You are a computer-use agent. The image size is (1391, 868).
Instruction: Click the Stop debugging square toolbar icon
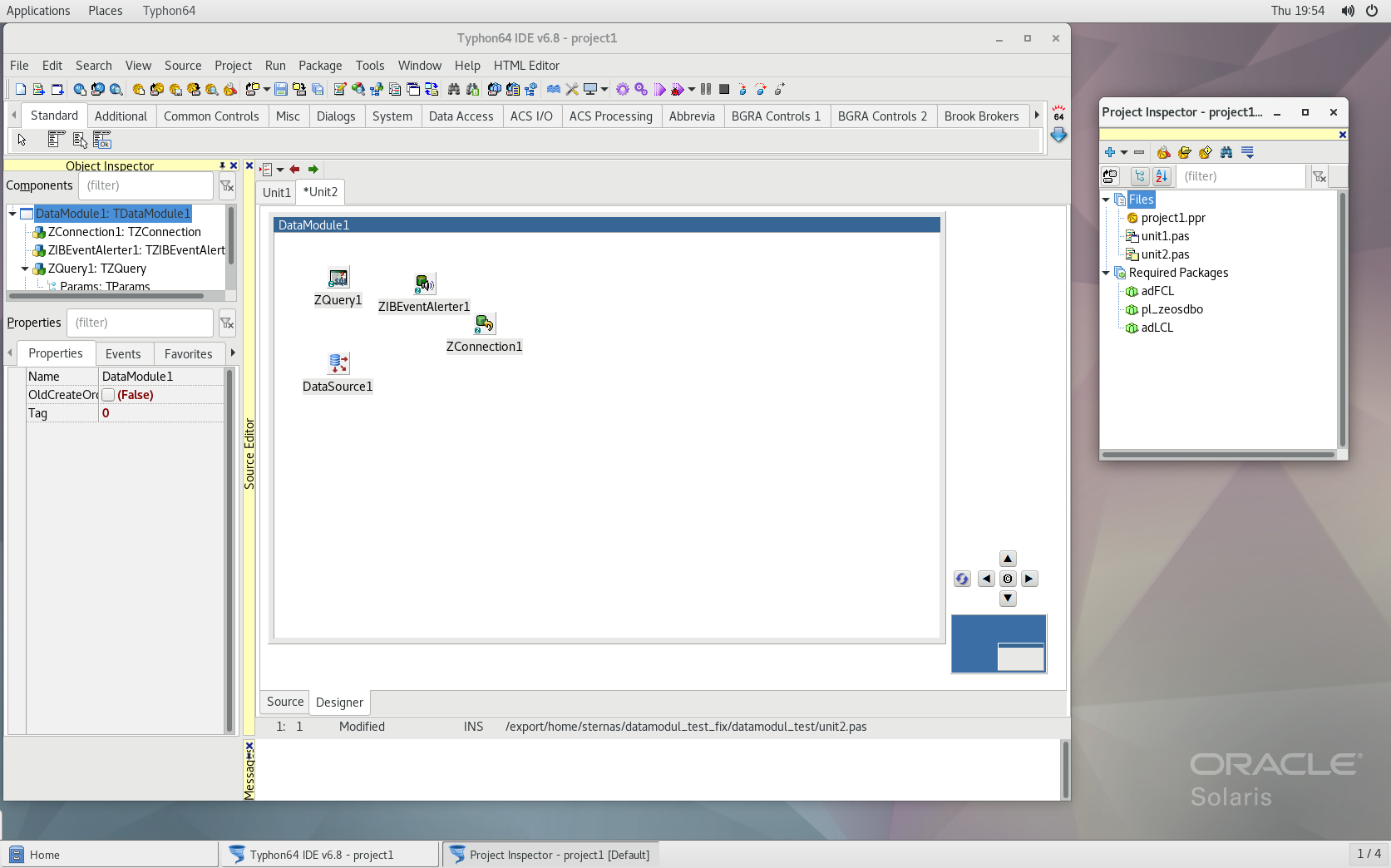pos(724,89)
